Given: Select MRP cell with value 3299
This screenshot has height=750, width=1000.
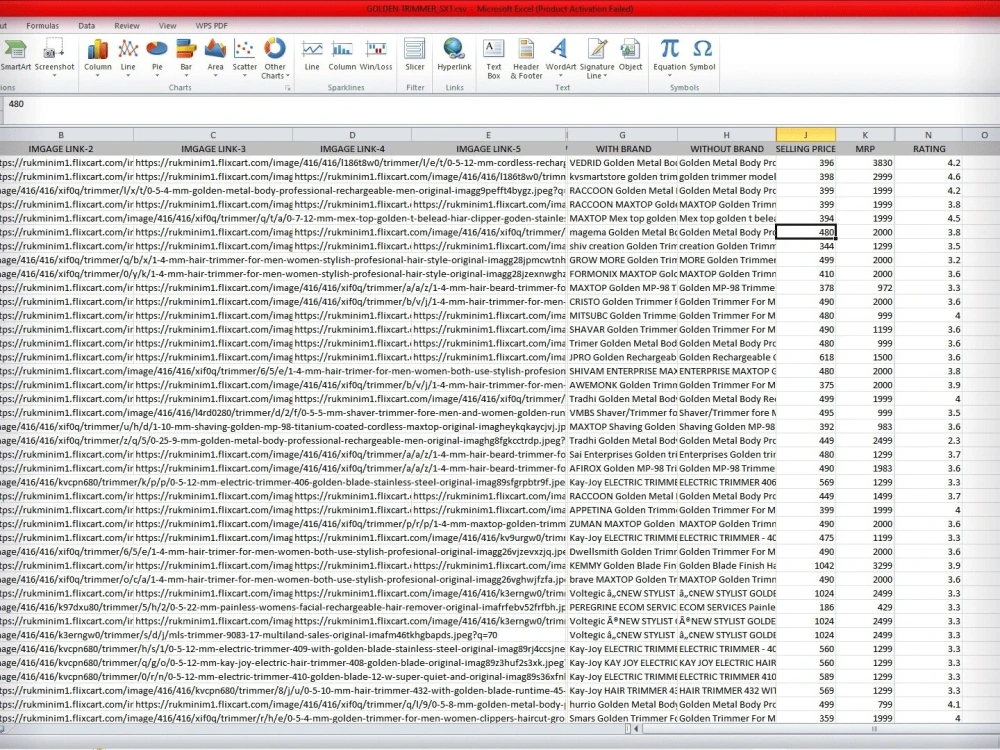Looking at the screenshot, I should 865,566.
